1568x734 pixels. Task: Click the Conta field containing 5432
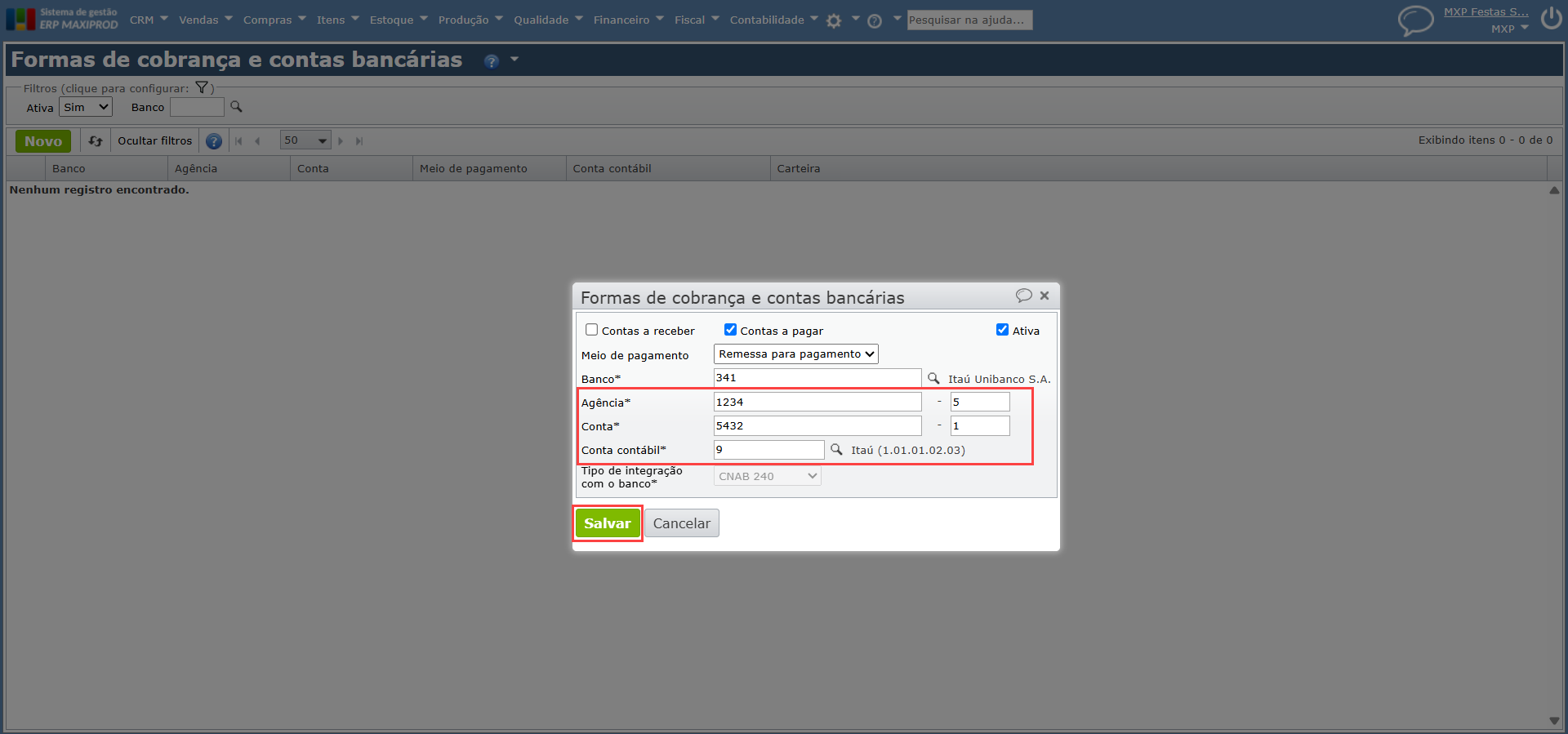(x=817, y=425)
